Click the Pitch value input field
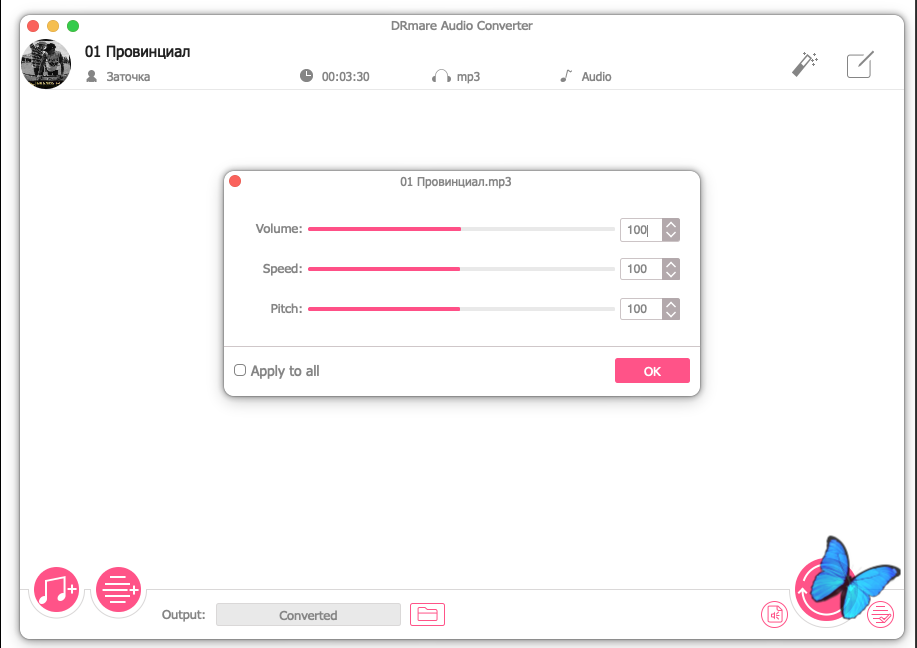 640,309
